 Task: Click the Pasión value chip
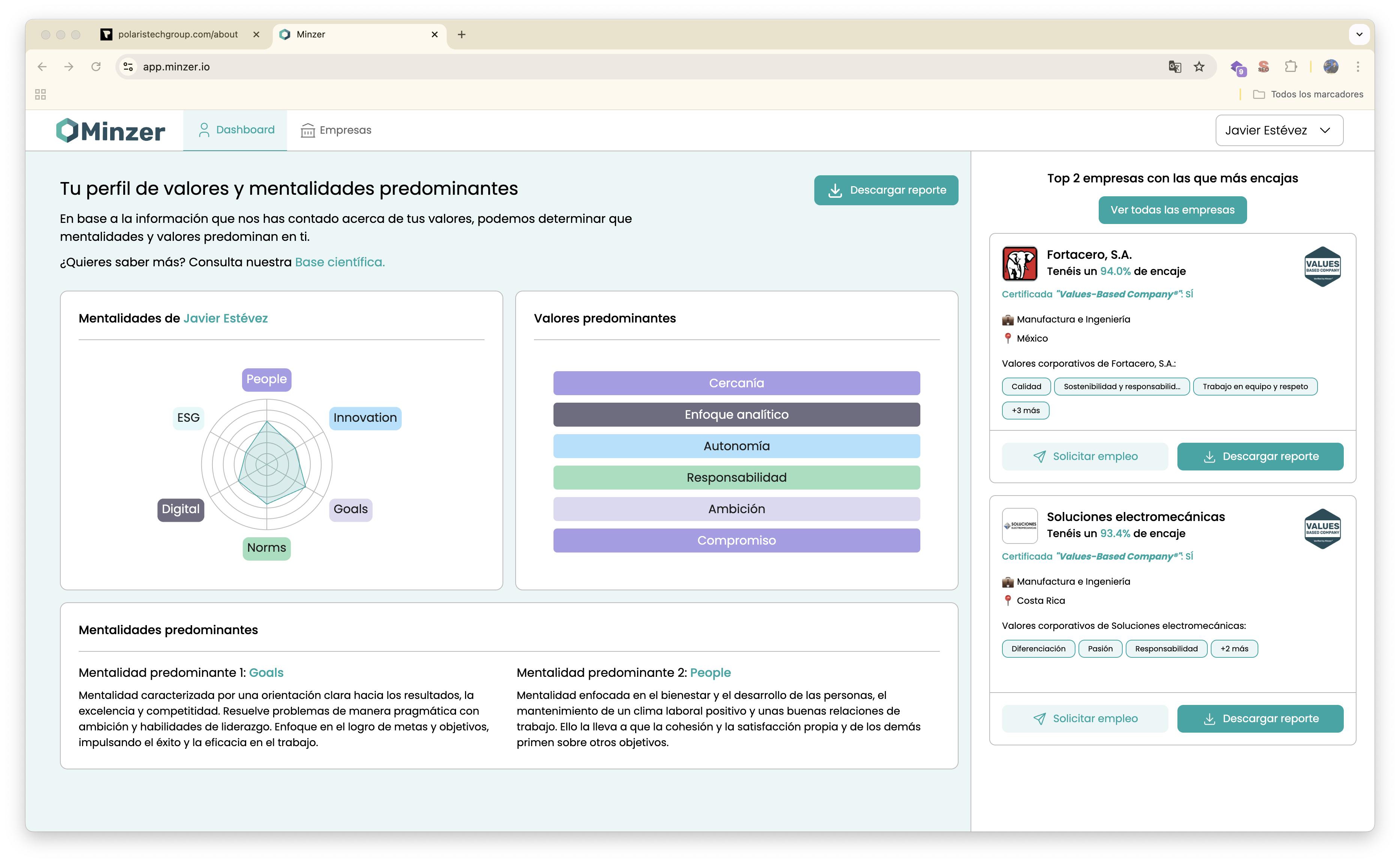coord(1100,648)
